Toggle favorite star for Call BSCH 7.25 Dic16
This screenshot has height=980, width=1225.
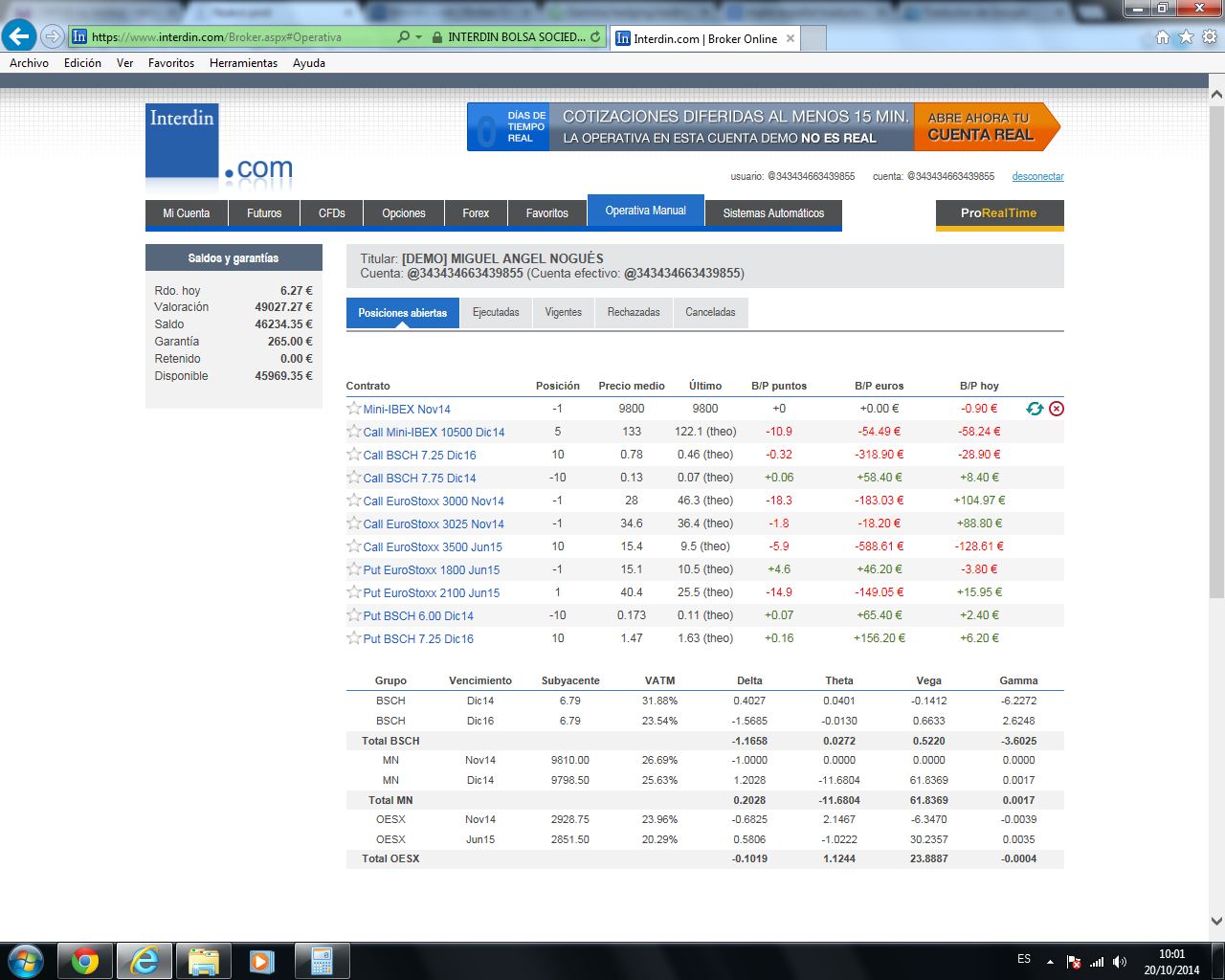(x=354, y=455)
